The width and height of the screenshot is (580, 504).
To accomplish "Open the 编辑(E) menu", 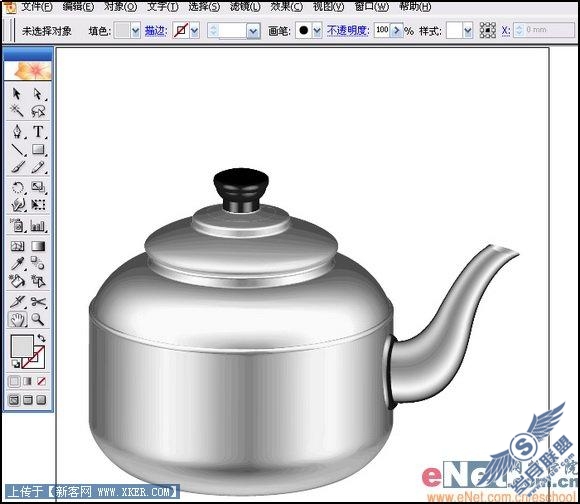I will pyautogui.click(x=78, y=7).
